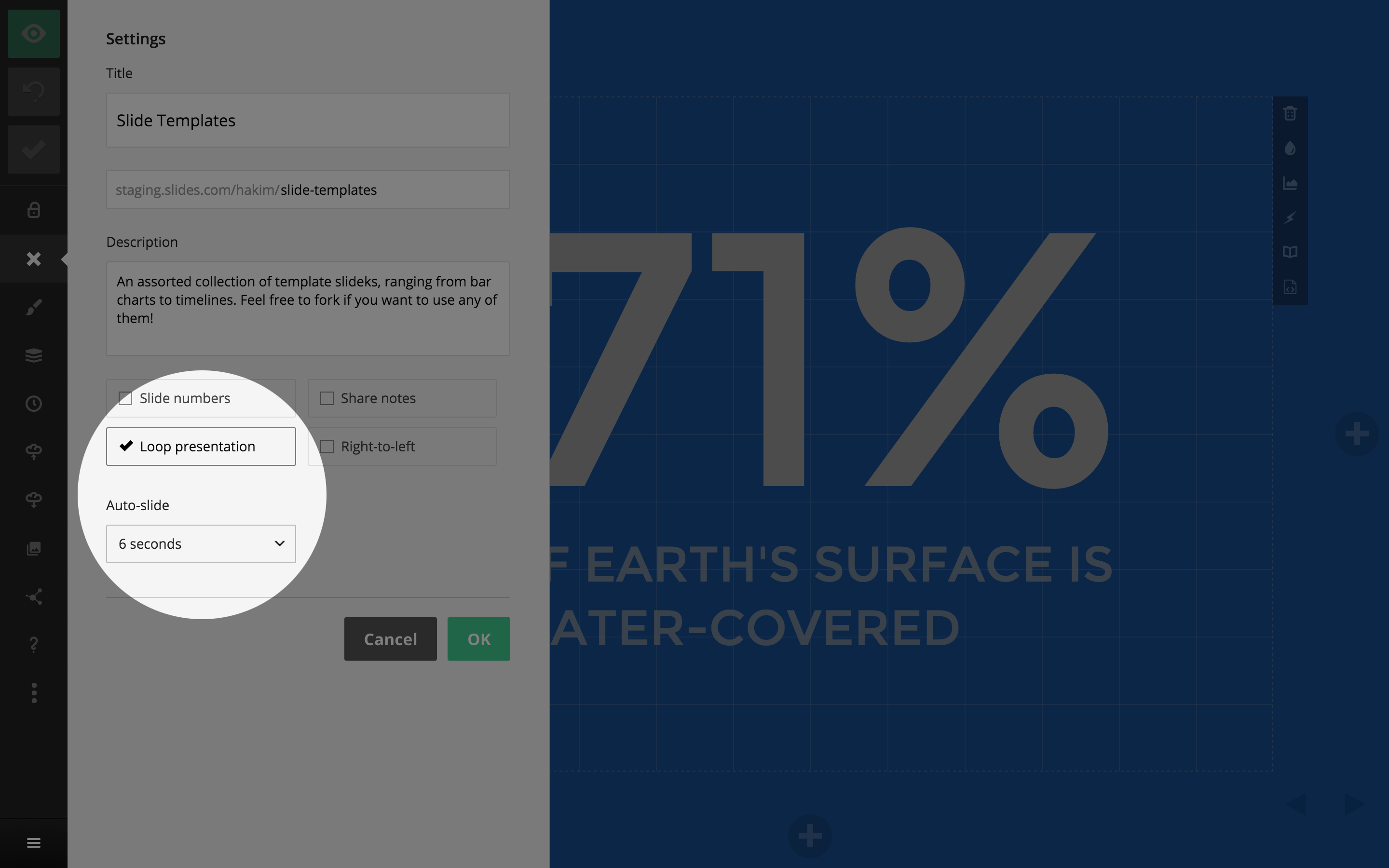Open the image media library icon
Image resolution: width=1389 pixels, height=868 pixels.
tap(33, 548)
